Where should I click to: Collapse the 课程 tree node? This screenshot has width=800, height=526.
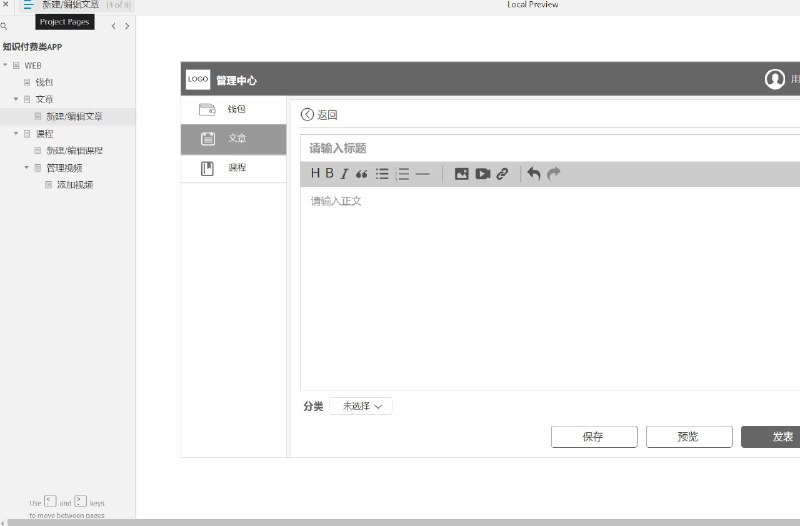(x=16, y=133)
